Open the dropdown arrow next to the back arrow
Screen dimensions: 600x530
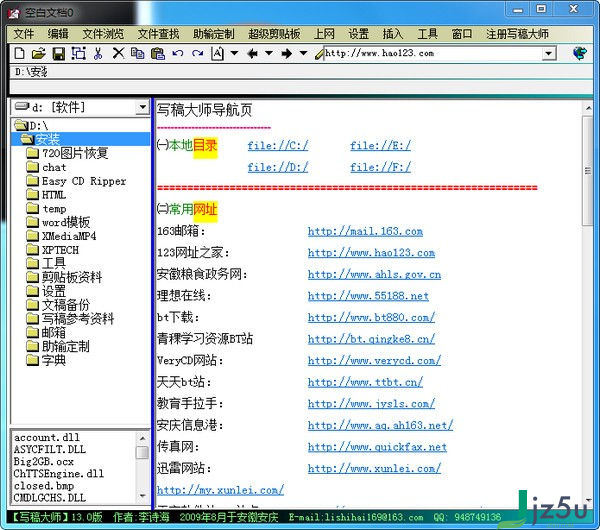coord(269,53)
